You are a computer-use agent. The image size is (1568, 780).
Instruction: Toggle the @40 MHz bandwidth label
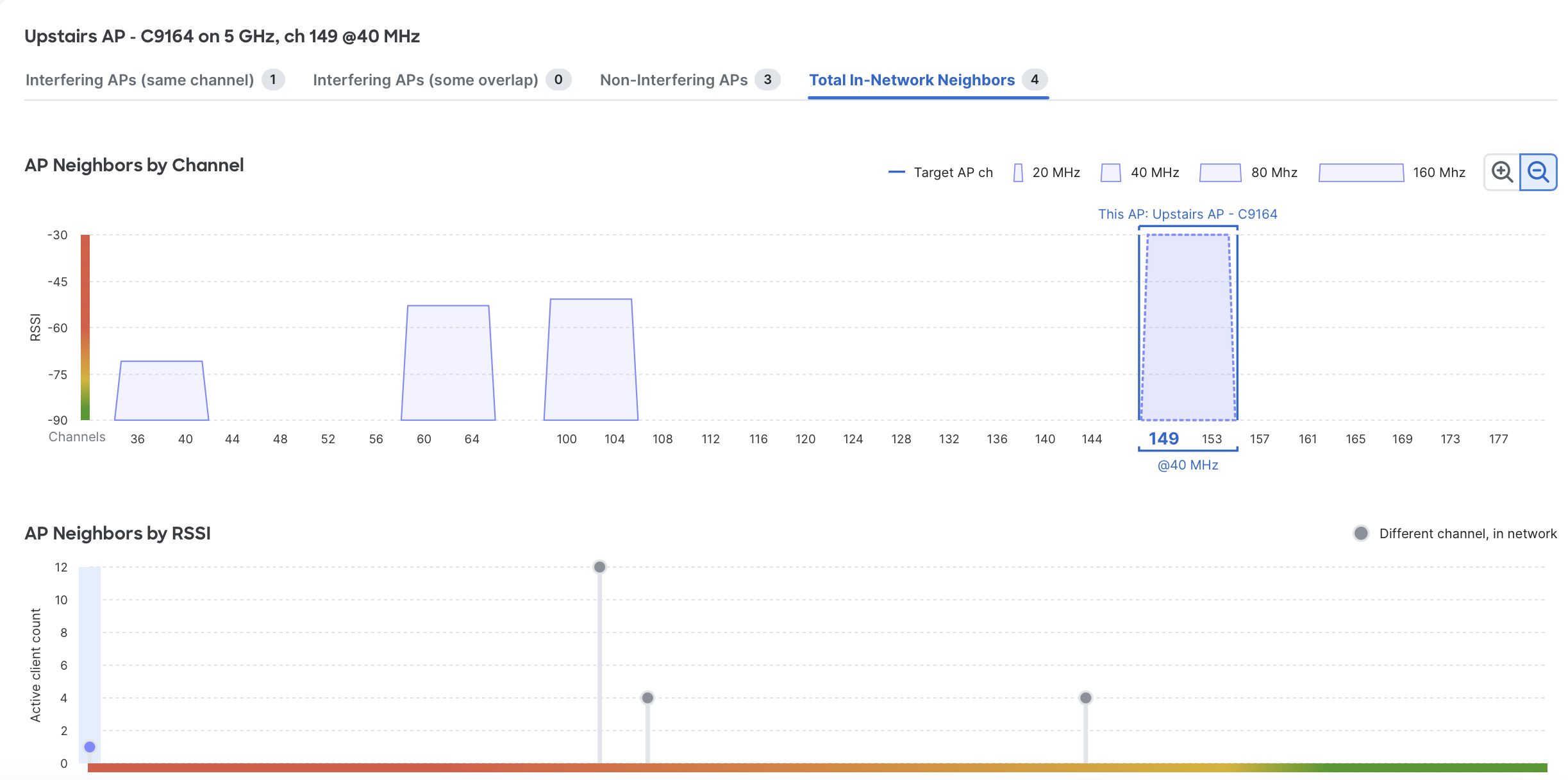1187,464
